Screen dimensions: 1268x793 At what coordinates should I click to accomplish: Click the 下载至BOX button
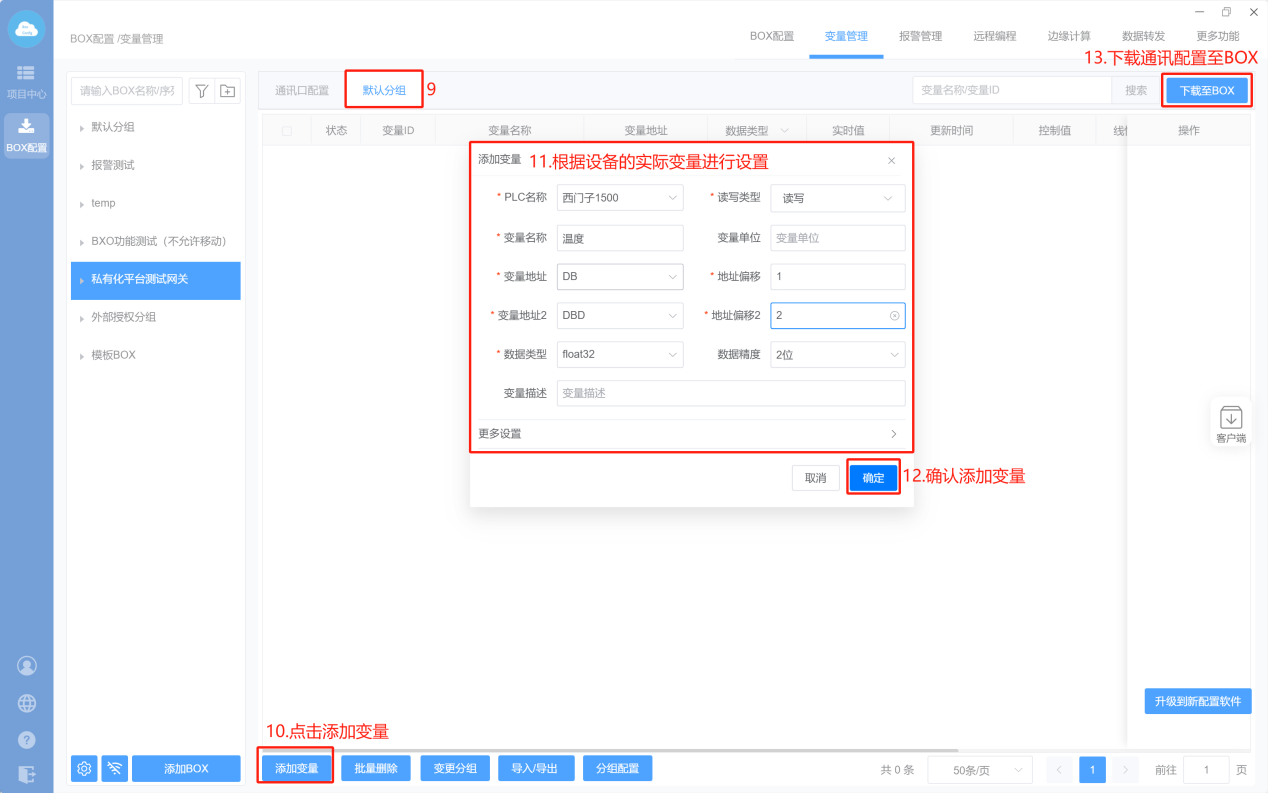pyautogui.click(x=1206, y=90)
